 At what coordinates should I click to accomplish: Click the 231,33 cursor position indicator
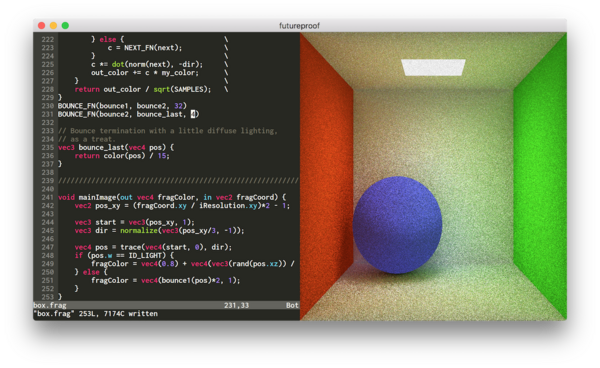click(236, 305)
